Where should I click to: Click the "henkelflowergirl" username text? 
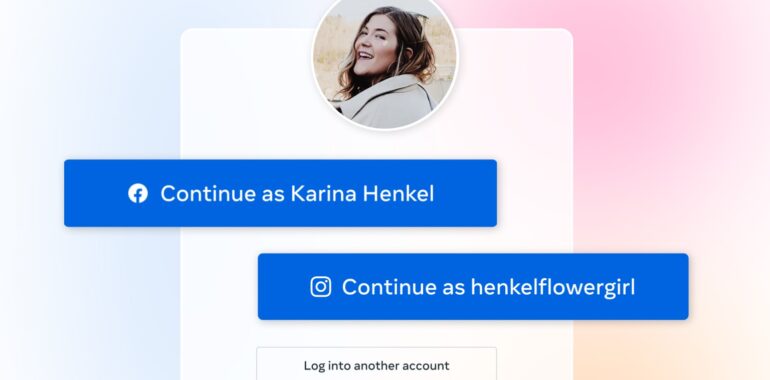point(553,287)
